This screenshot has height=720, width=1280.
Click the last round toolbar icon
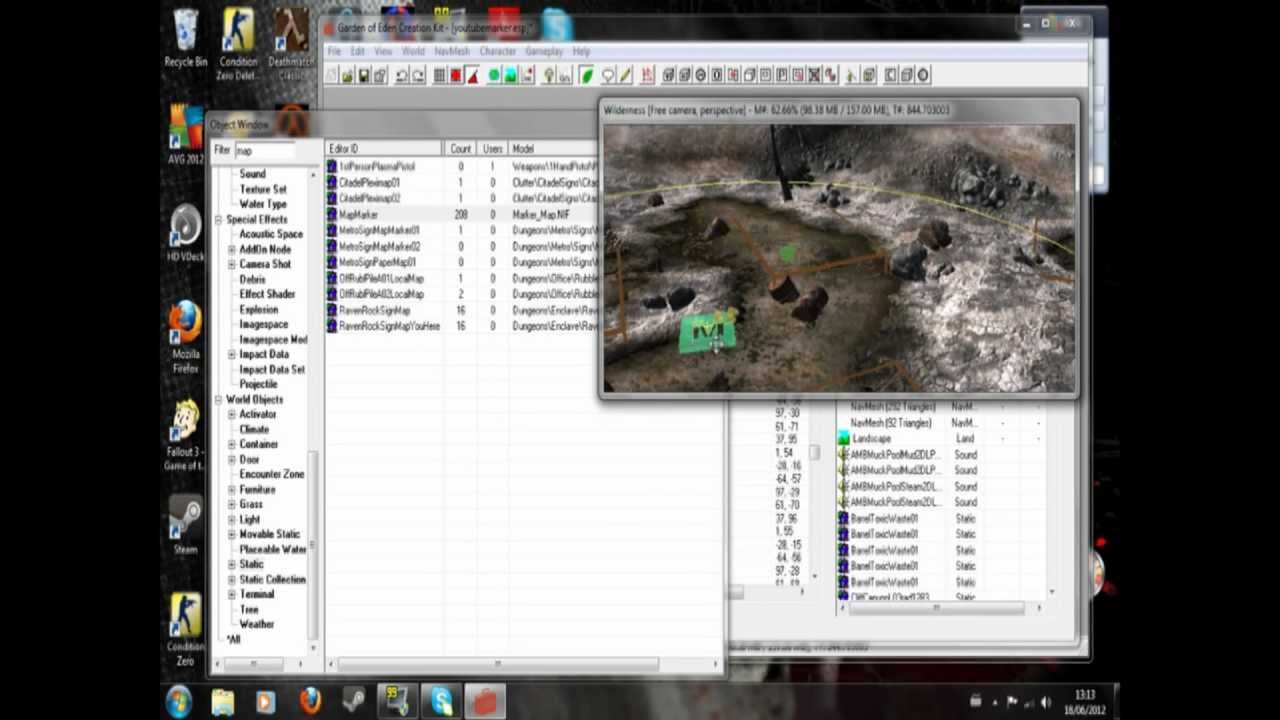[x=923, y=75]
